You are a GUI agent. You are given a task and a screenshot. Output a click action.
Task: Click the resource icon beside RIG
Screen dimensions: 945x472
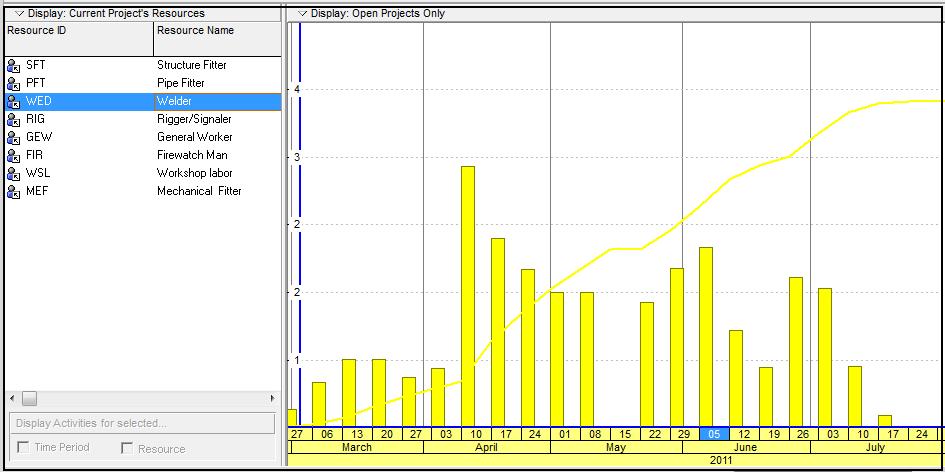[13, 120]
